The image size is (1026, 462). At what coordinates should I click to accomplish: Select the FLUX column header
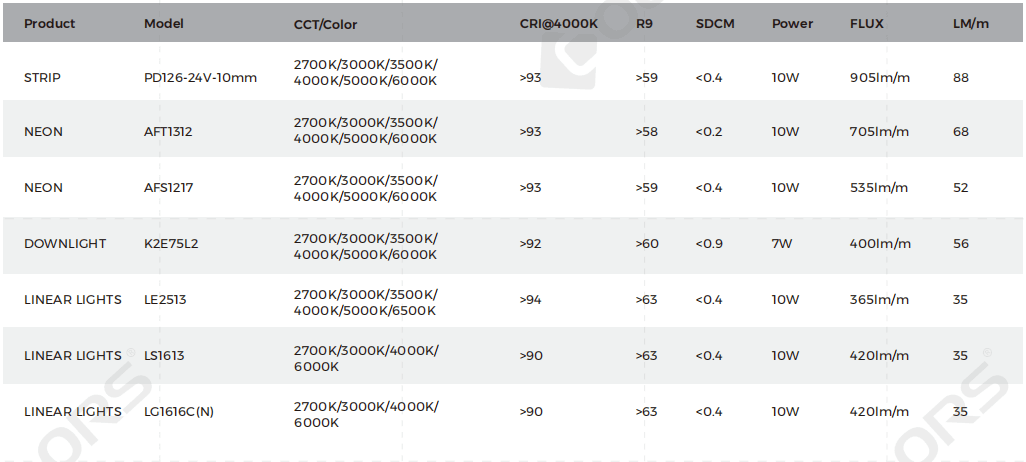coord(866,24)
